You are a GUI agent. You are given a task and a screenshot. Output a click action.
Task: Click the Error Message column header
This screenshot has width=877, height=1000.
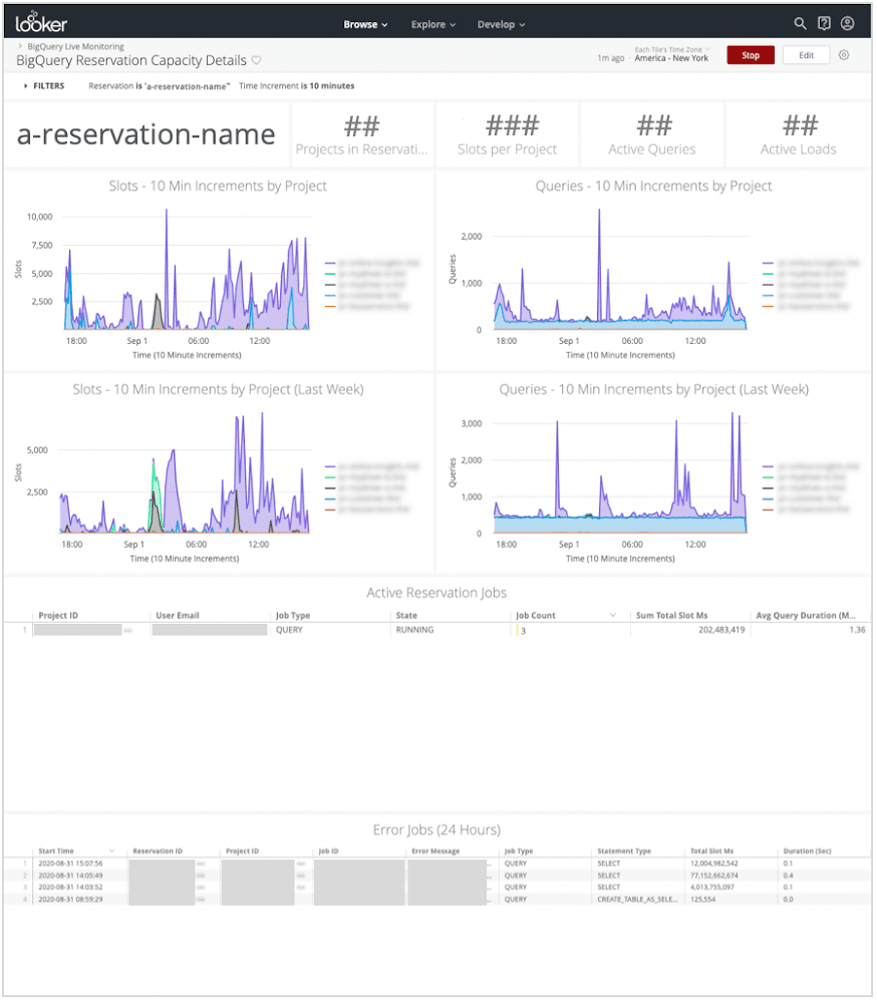[x=436, y=851]
